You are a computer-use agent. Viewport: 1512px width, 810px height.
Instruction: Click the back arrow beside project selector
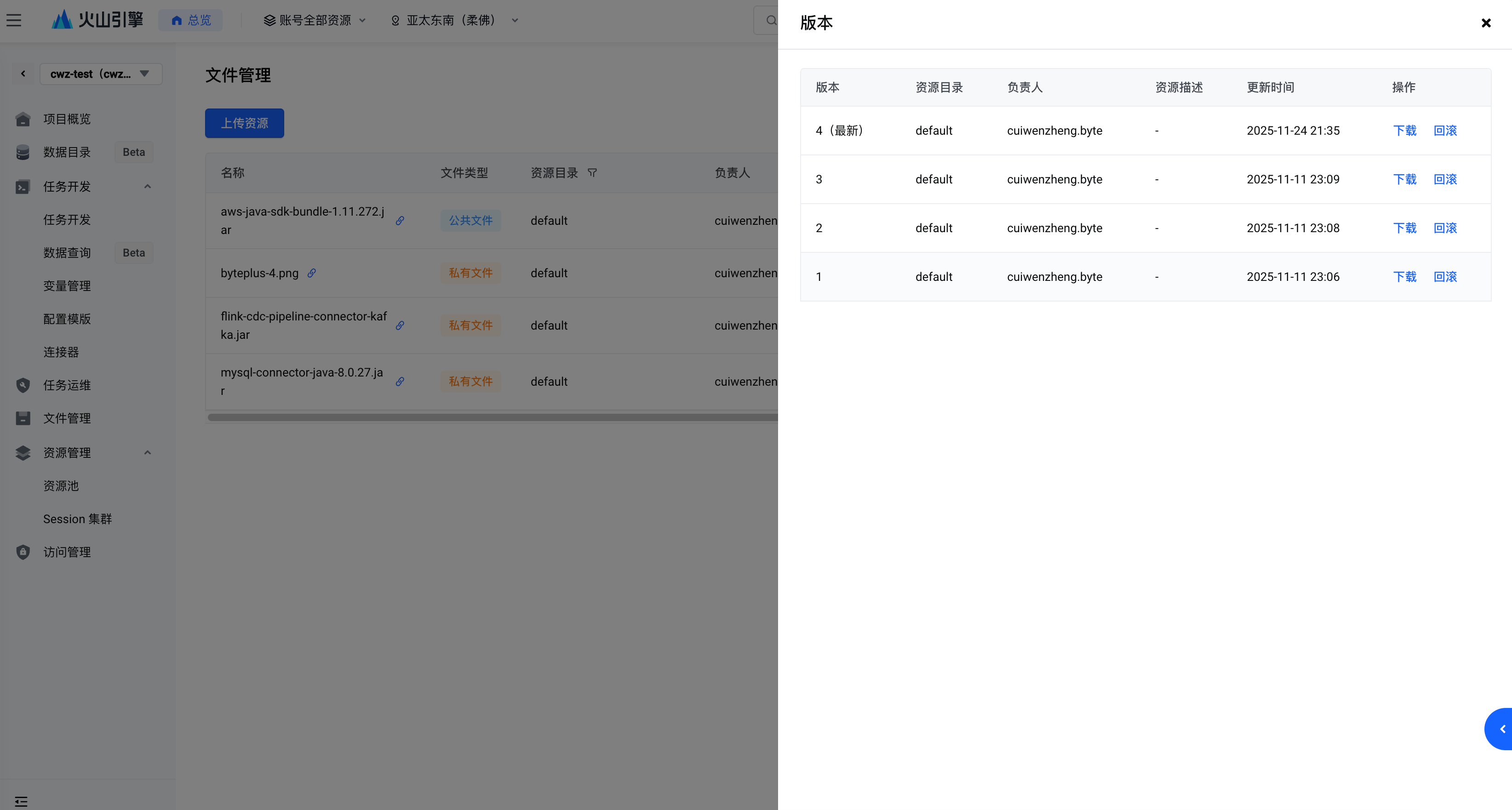pos(23,74)
